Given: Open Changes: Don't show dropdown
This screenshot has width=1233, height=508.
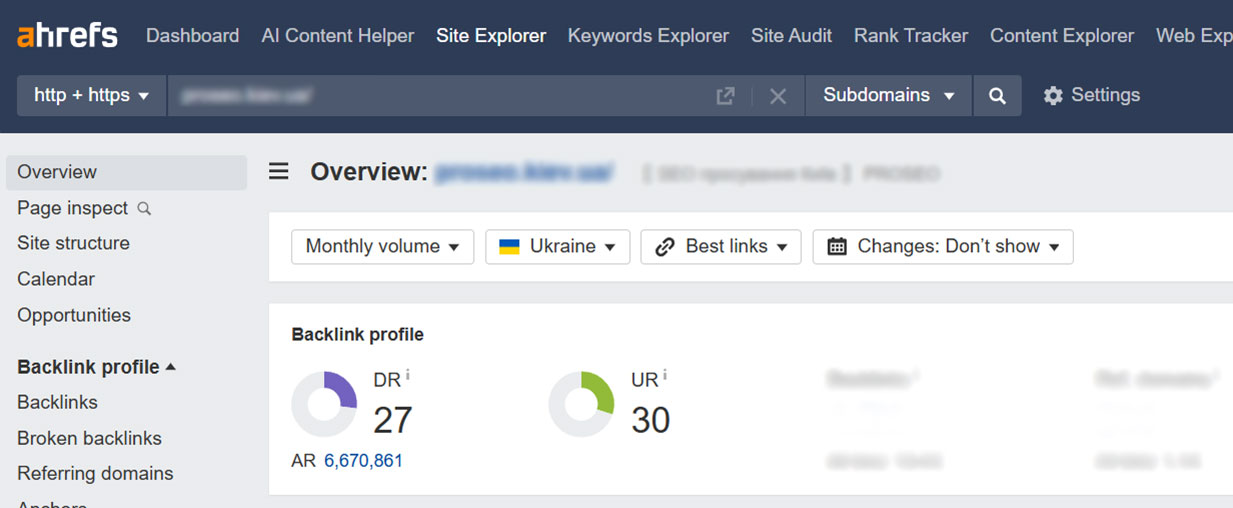Looking at the screenshot, I should (x=942, y=247).
